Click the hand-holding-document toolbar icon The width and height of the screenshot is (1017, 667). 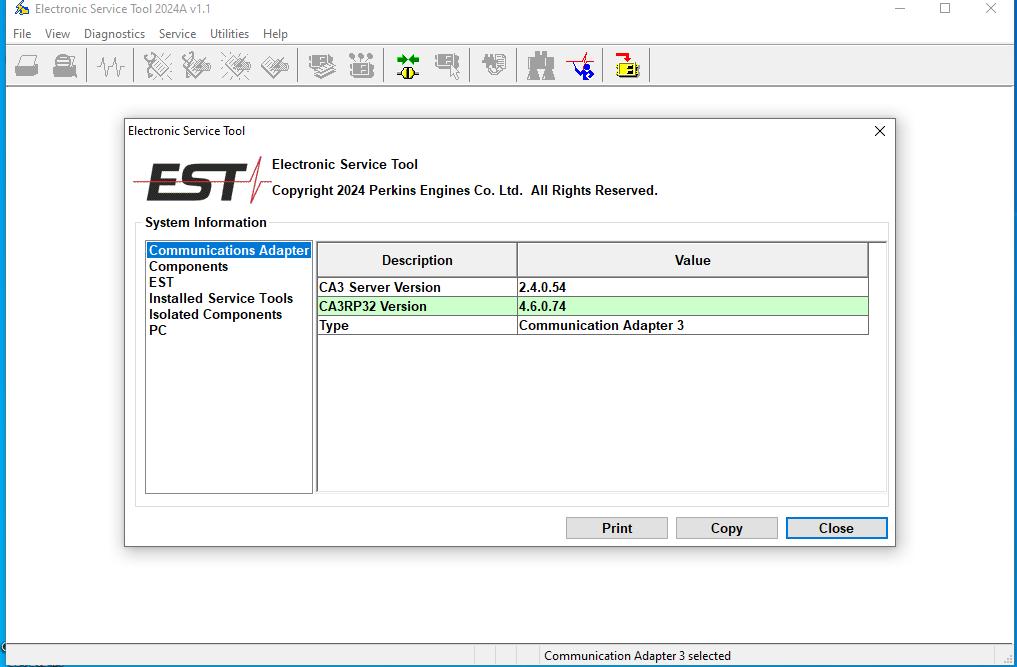click(x=494, y=66)
